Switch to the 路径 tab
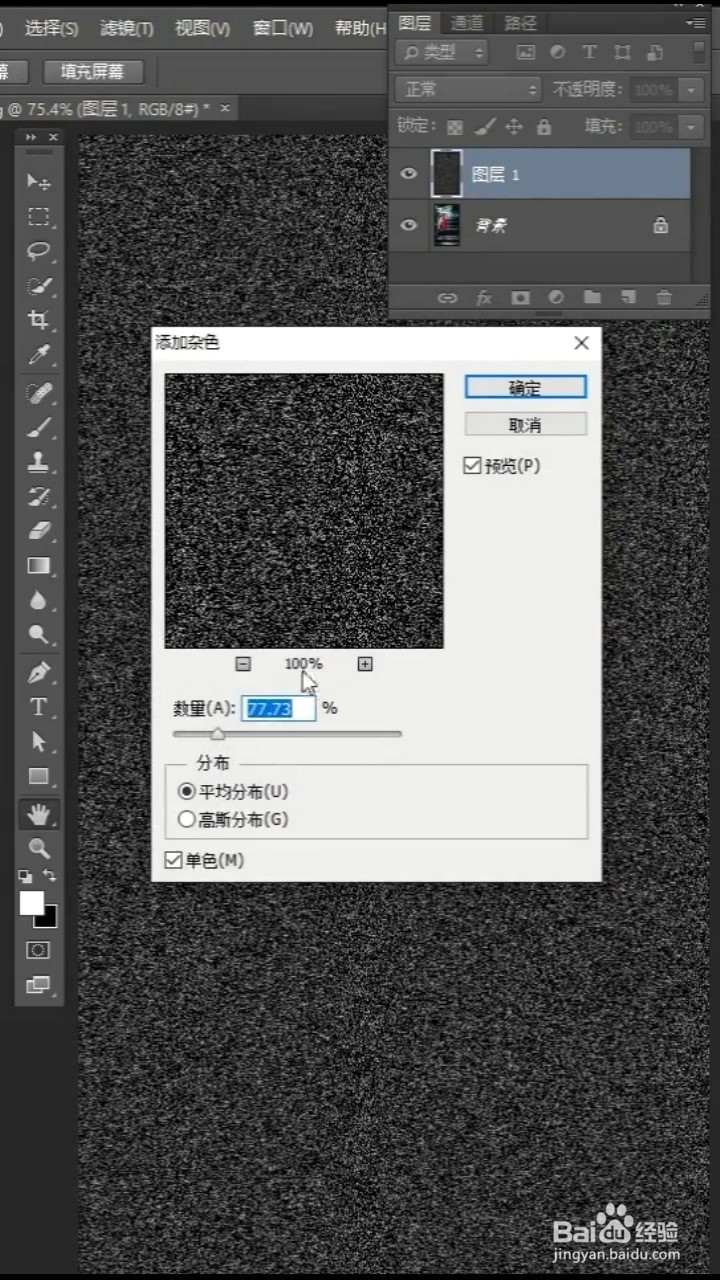 pos(520,22)
